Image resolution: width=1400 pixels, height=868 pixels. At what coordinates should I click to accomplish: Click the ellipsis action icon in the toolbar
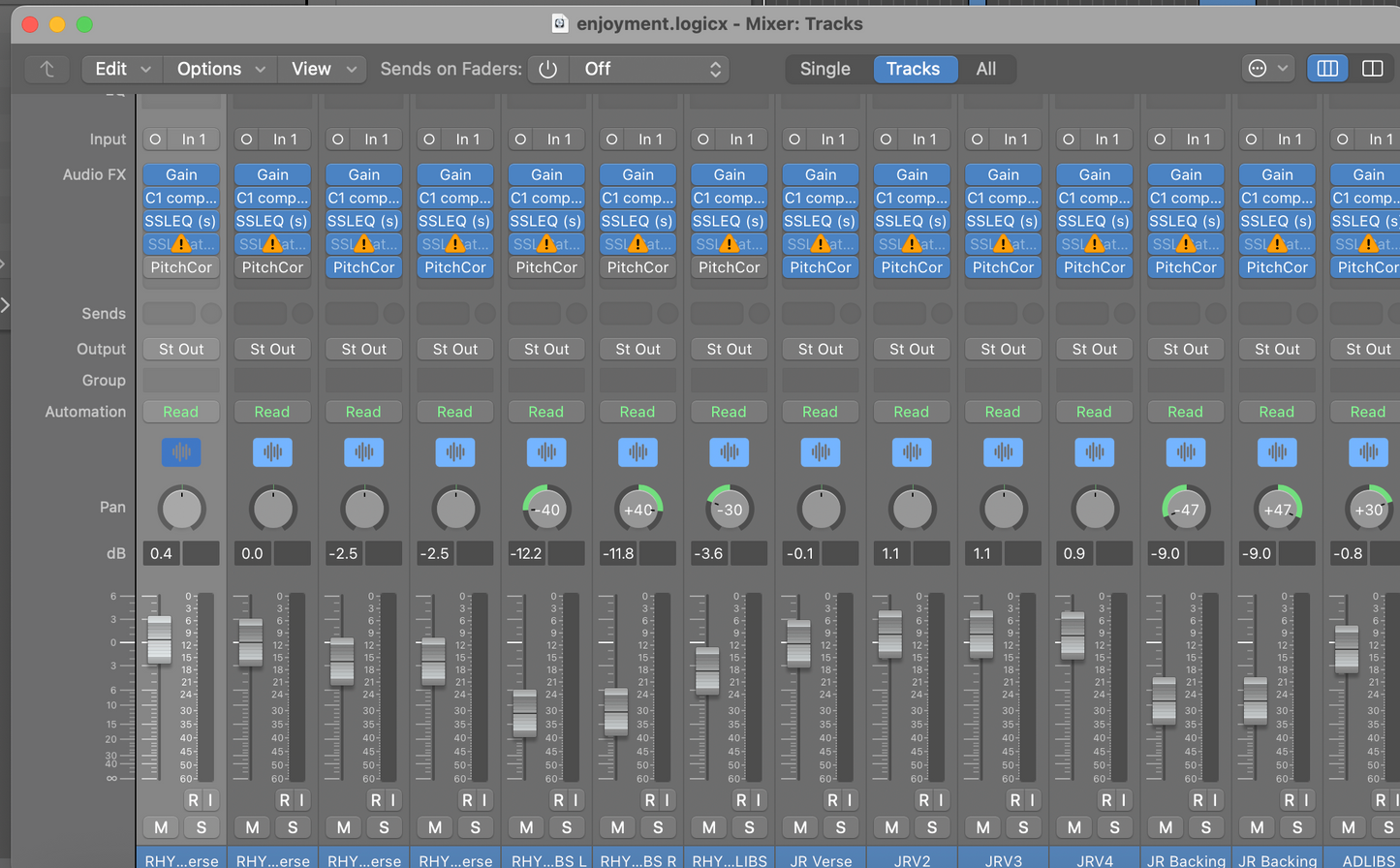(1258, 69)
